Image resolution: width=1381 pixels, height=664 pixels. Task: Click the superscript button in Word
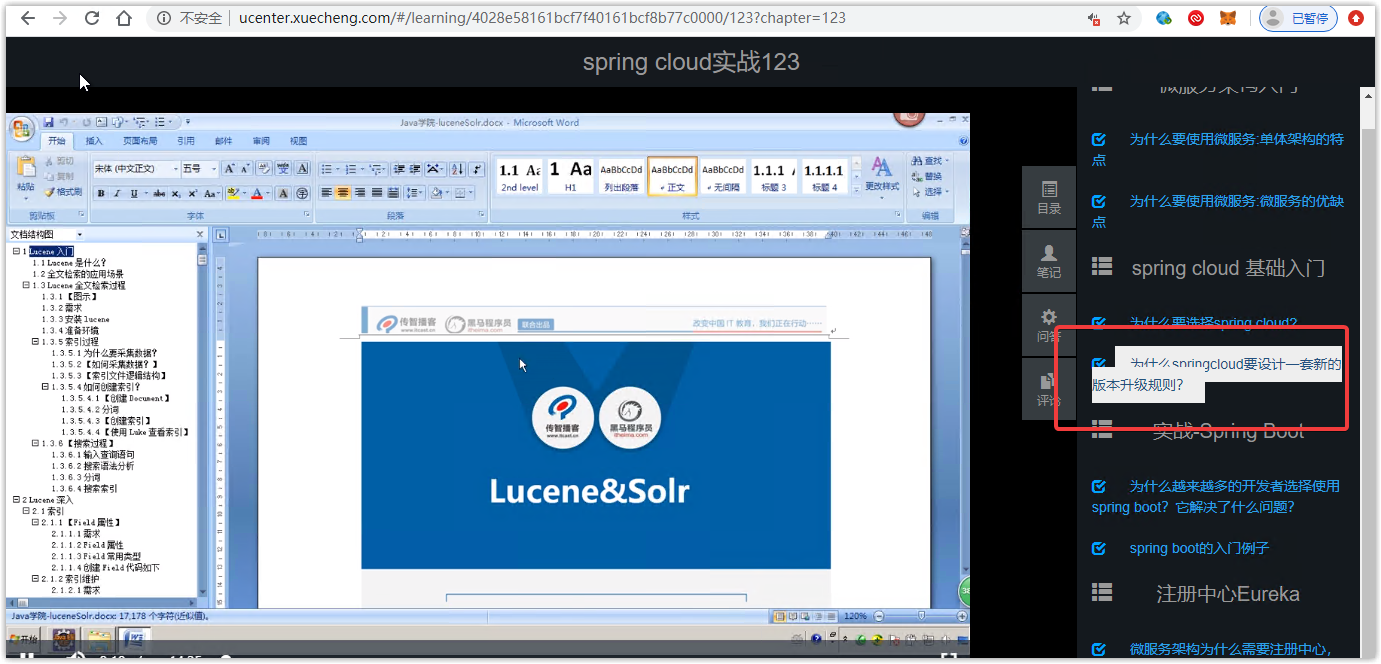(191, 193)
